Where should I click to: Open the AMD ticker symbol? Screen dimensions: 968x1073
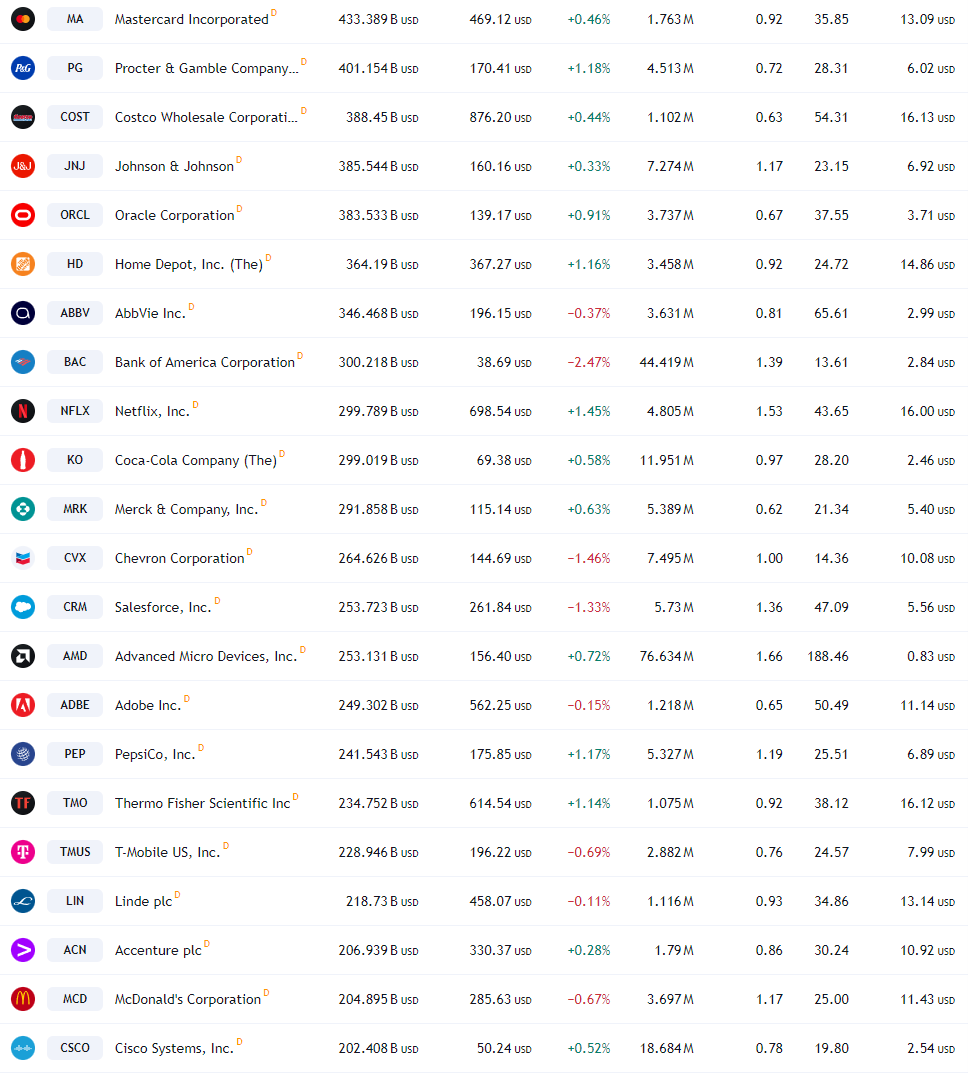tap(75, 656)
